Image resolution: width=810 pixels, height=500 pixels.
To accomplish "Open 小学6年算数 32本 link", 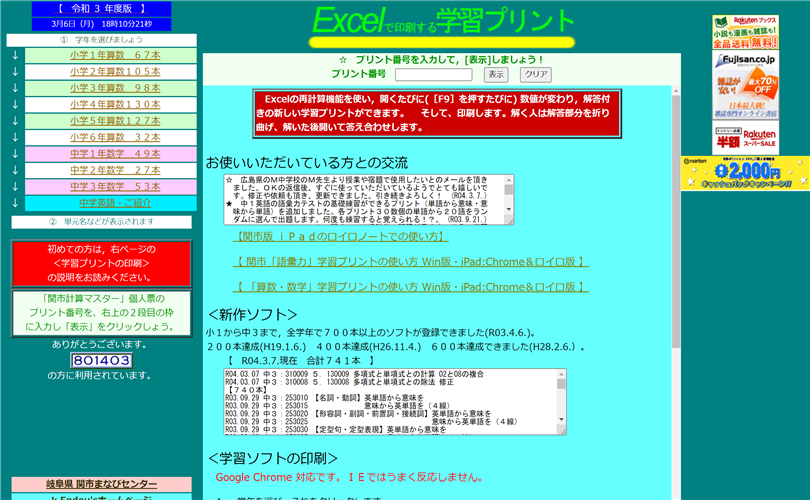I will click(x=115, y=137).
